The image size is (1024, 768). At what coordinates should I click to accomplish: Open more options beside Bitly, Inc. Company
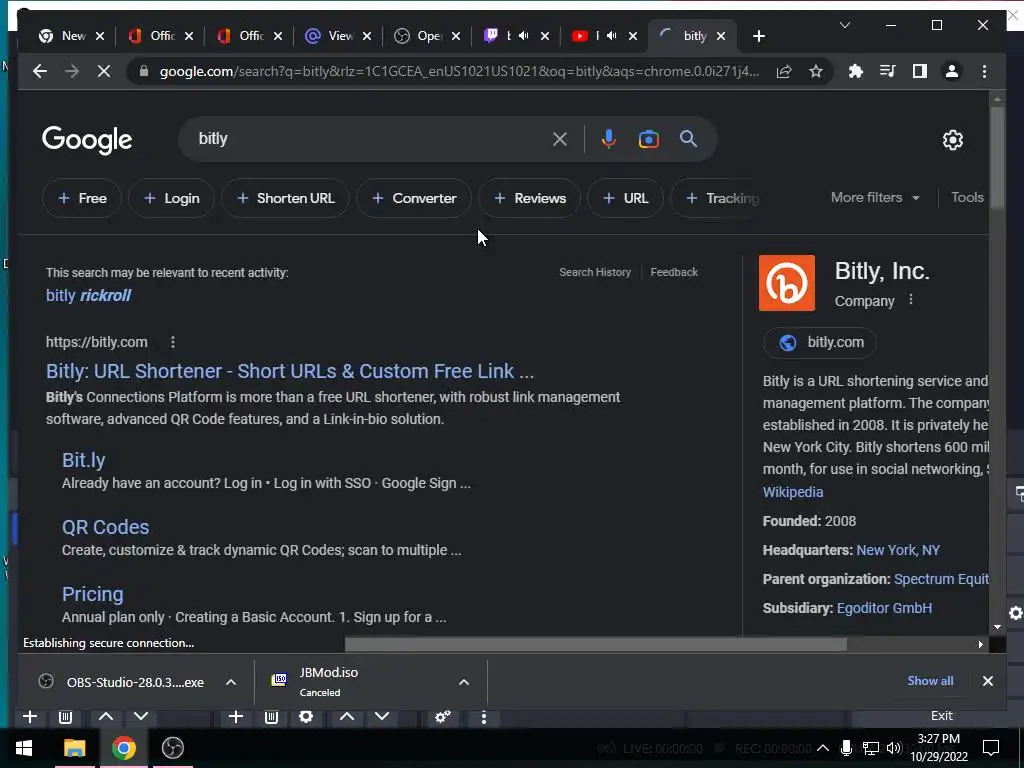coord(911,300)
